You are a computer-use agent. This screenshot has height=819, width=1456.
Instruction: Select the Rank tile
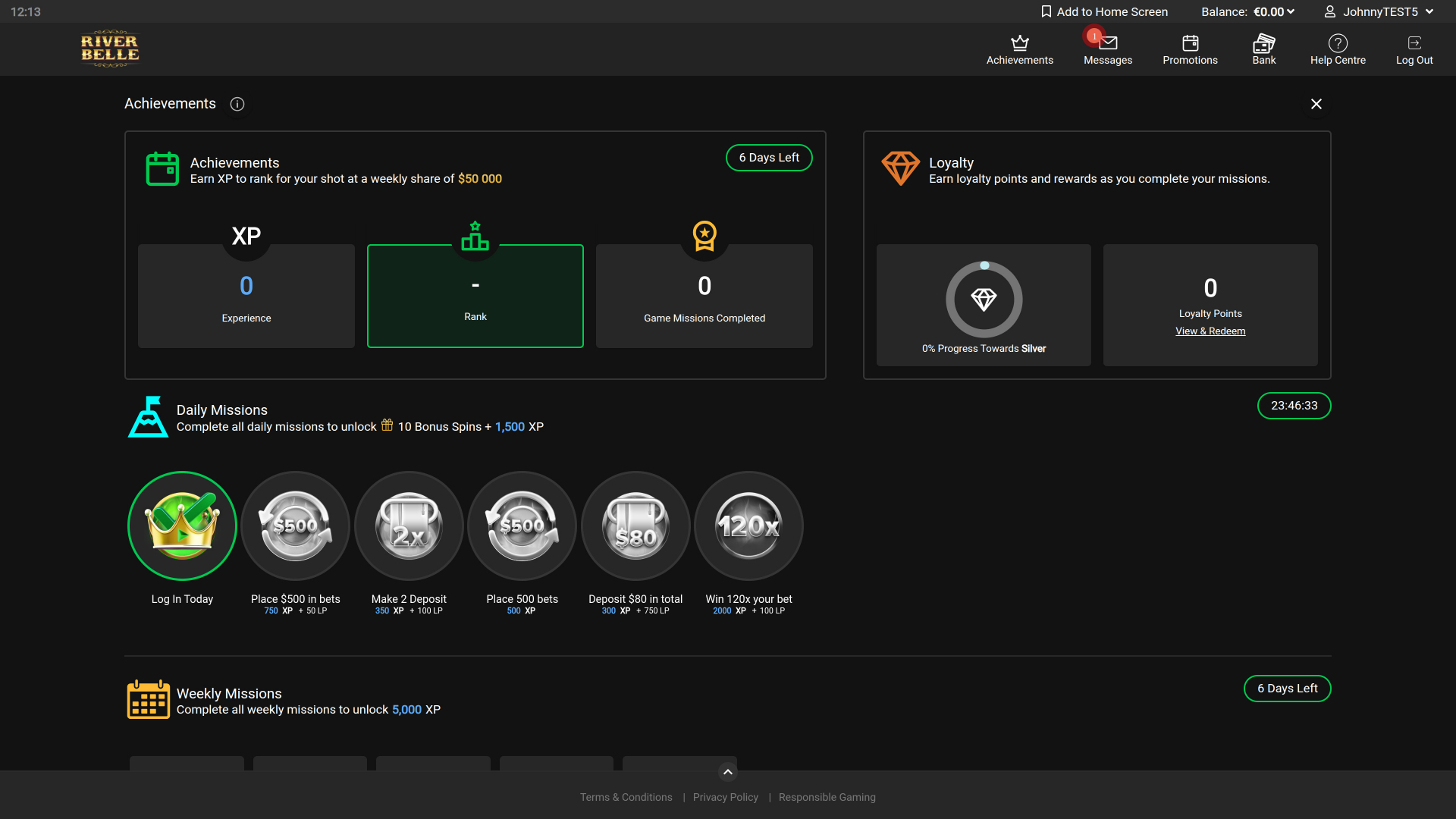[x=475, y=296]
